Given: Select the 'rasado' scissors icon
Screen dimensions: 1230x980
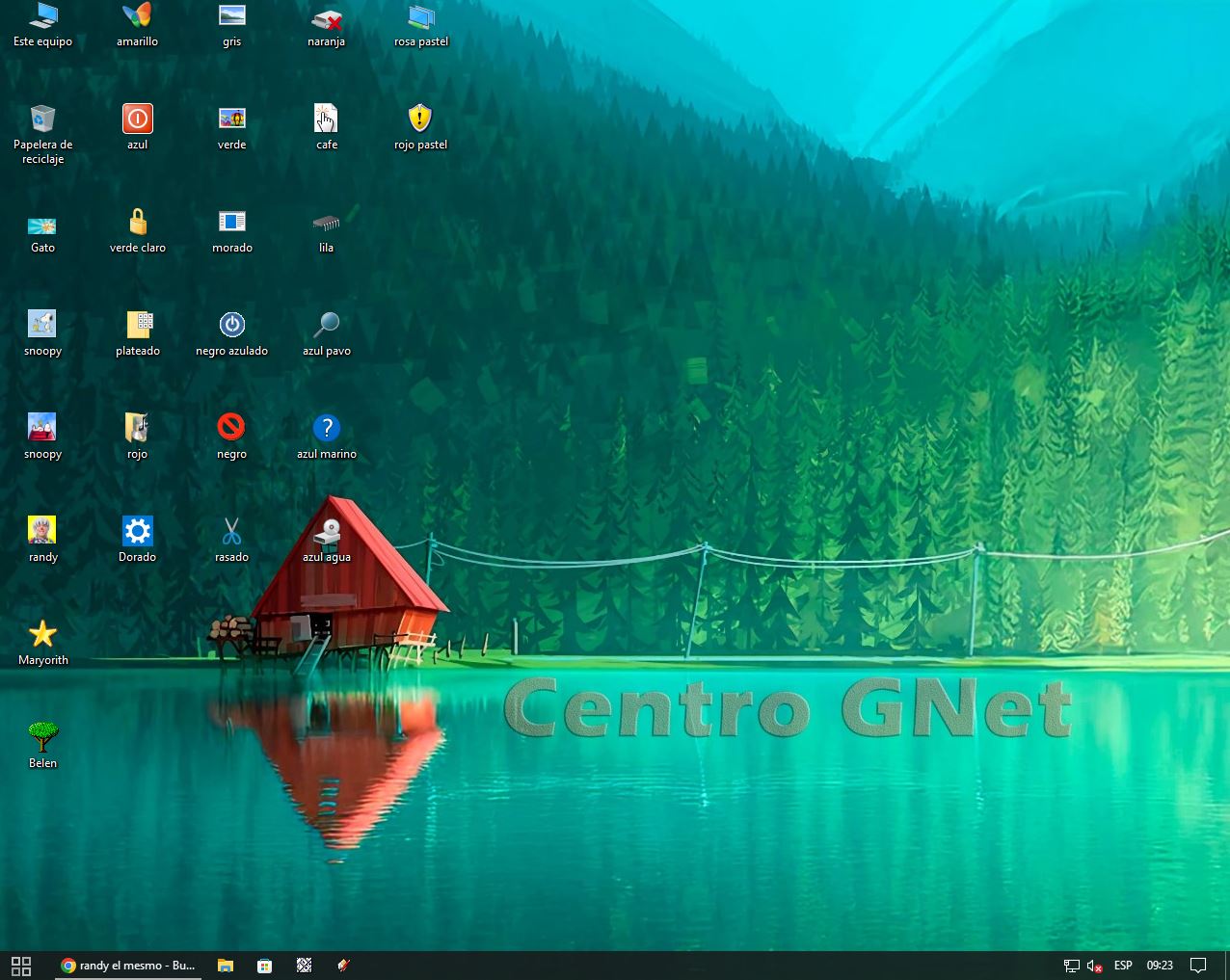Looking at the screenshot, I should coord(231,531).
